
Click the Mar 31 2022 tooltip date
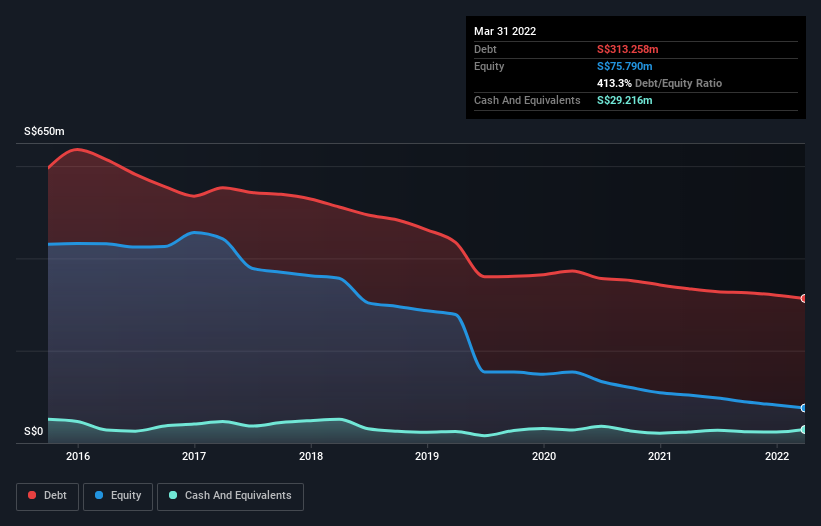[505, 31]
